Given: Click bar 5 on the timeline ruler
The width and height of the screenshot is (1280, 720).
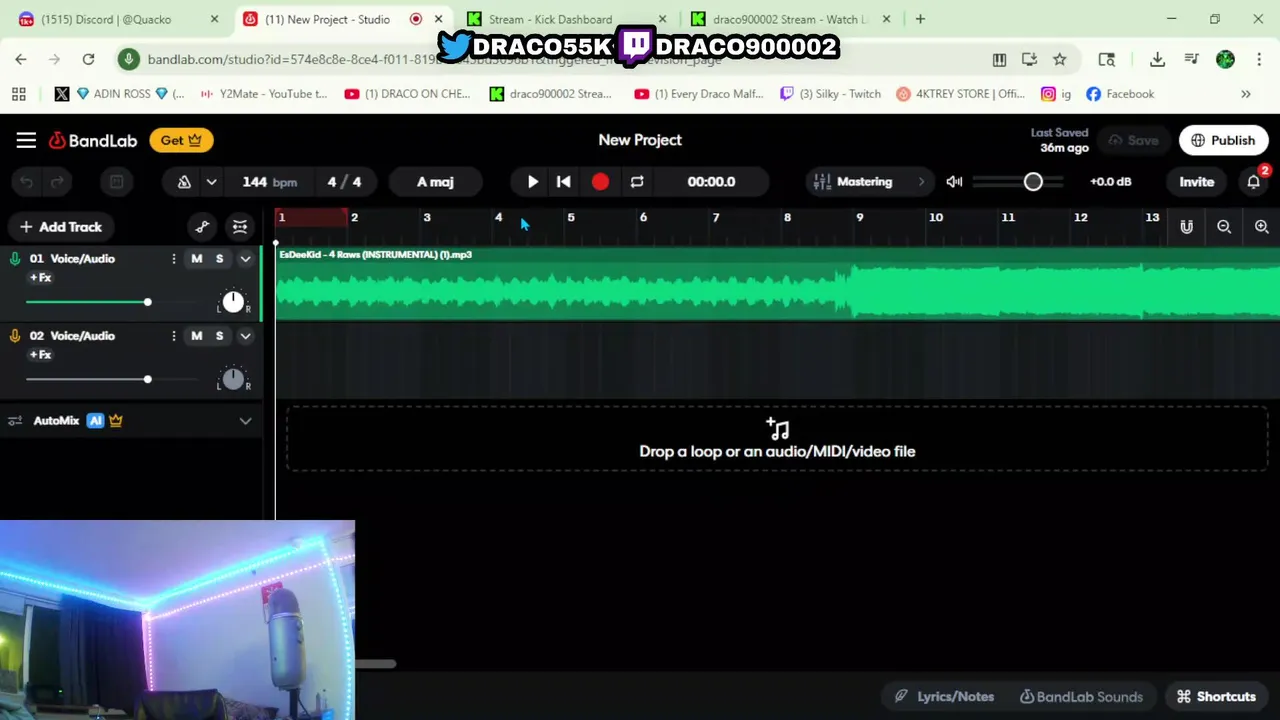Looking at the screenshot, I should pyautogui.click(x=571, y=218).
